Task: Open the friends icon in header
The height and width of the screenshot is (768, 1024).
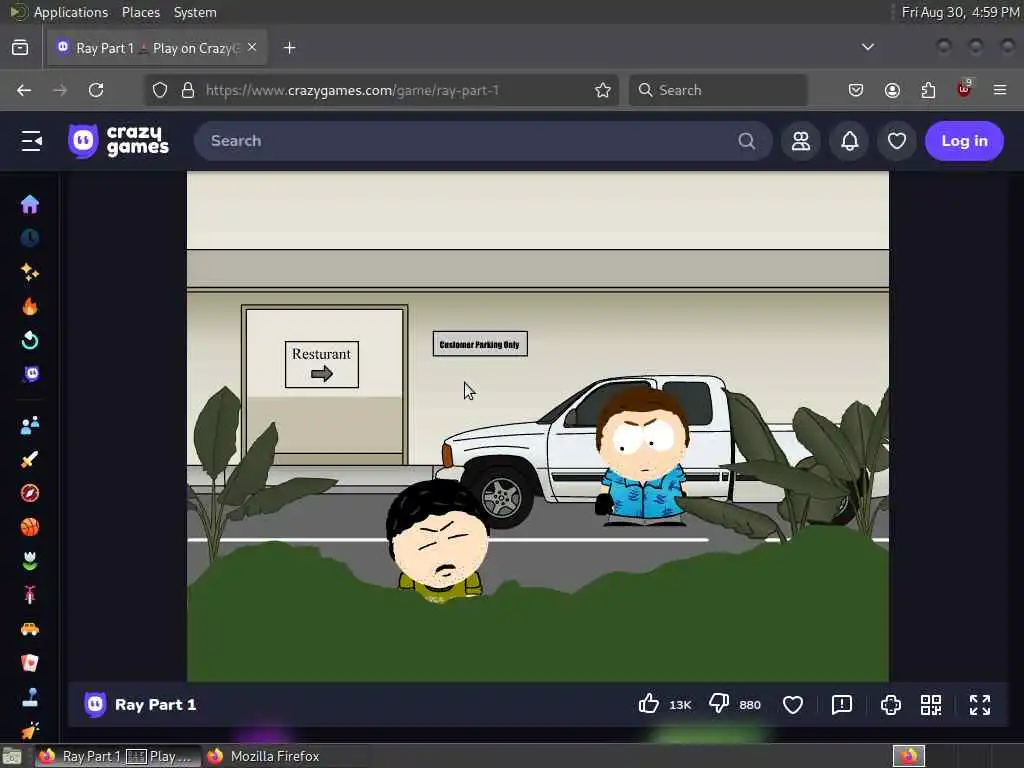Action: pos(801,141)
